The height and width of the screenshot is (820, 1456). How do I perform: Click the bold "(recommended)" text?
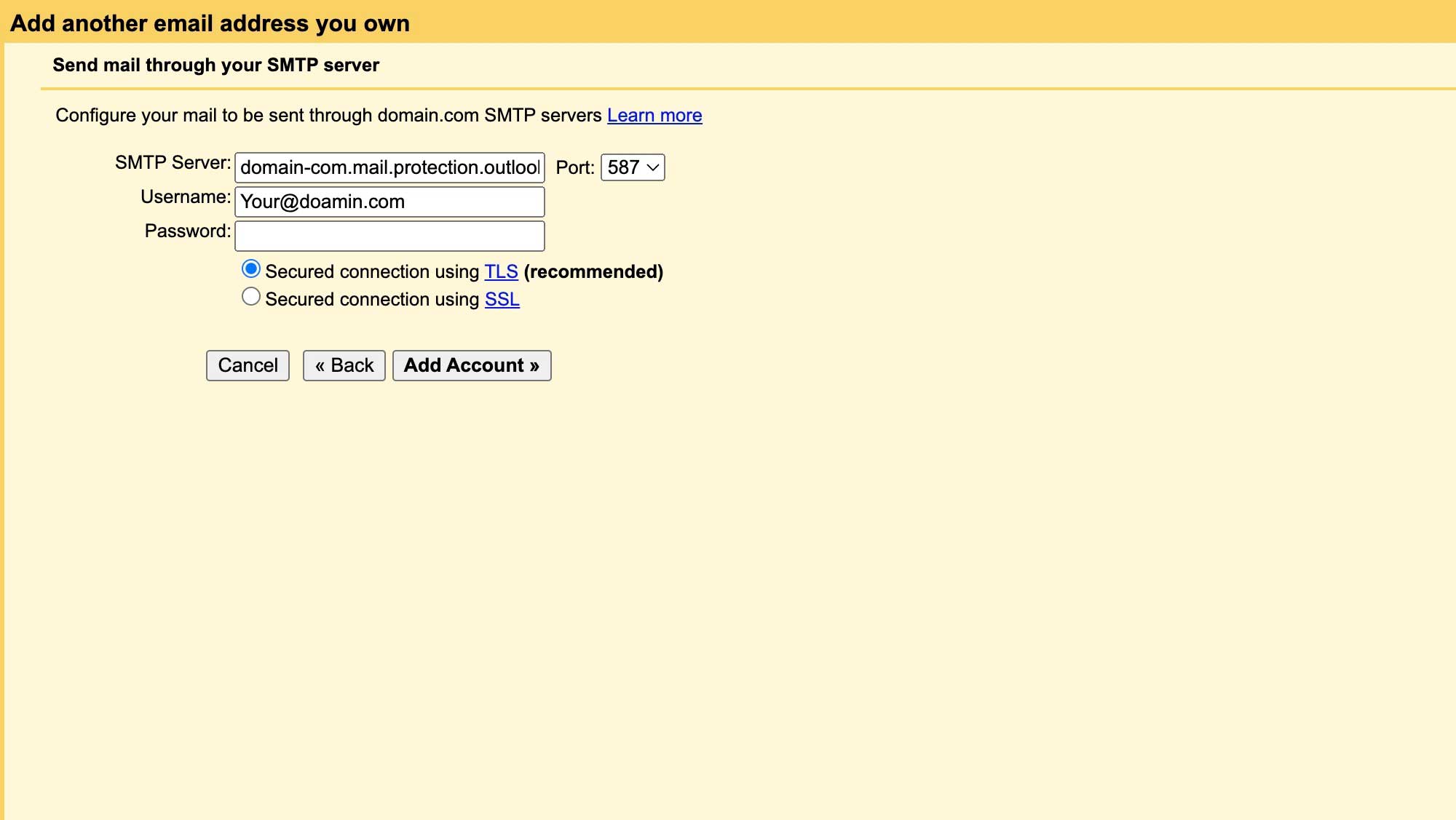point(593,271)
